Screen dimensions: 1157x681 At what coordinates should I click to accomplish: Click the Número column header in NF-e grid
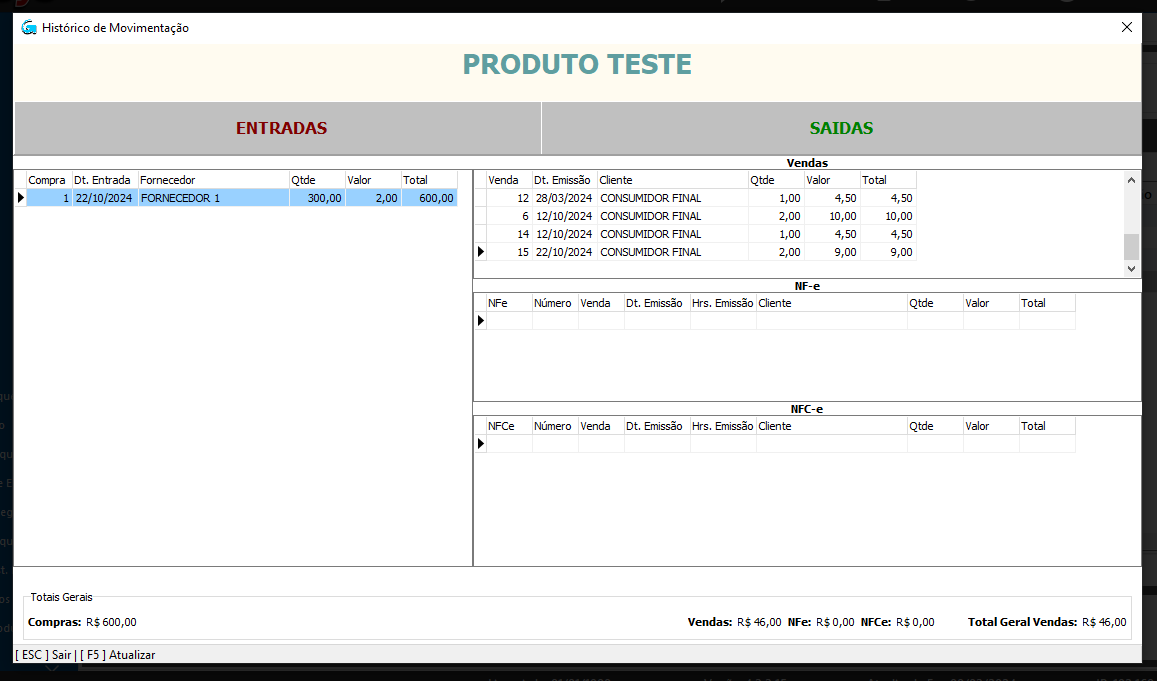(554, 303)
